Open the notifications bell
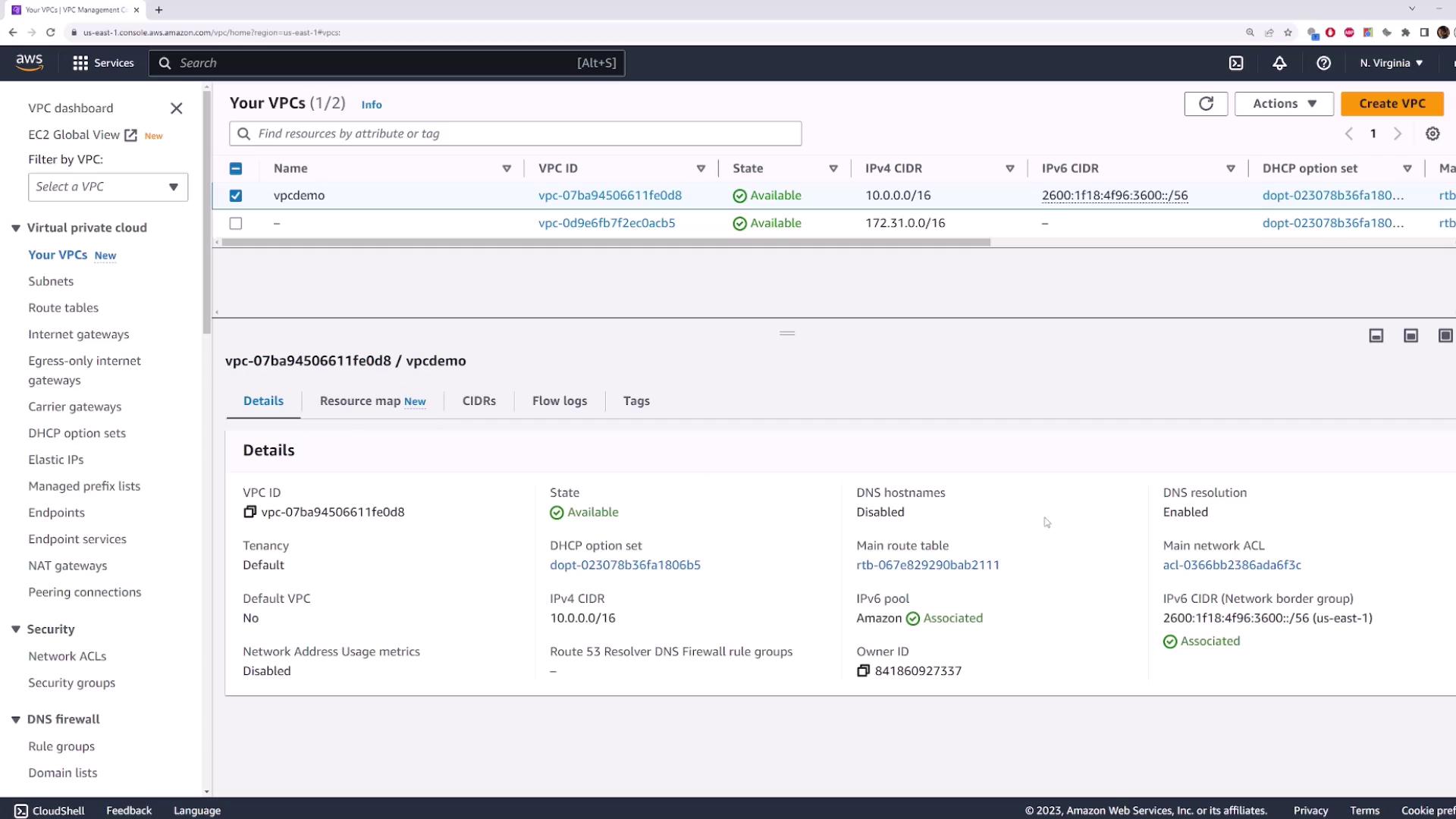This screenshot has width=1456, height=819. [x=1279, y=63]
